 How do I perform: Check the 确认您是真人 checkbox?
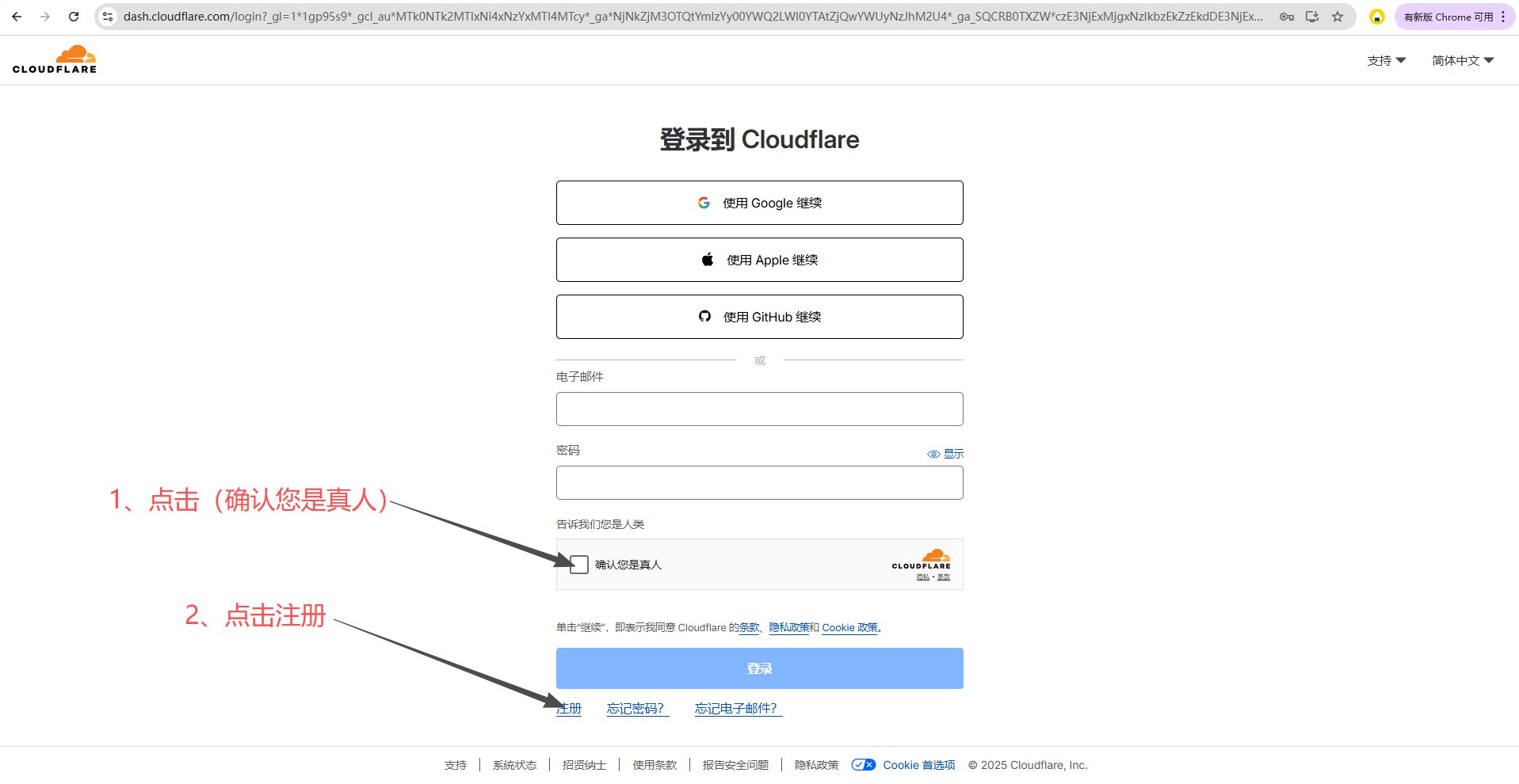pyautogui.click(x=579, y=565)
